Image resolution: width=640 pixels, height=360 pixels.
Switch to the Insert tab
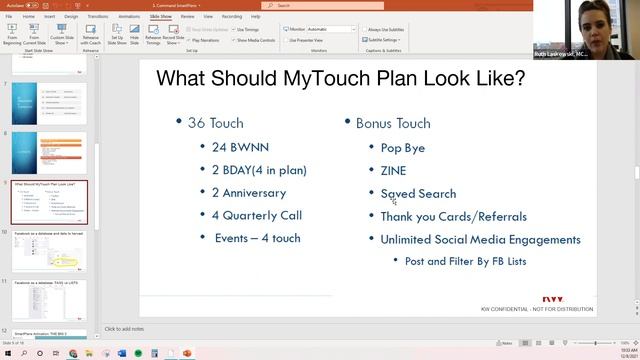(x=49, y=17)
